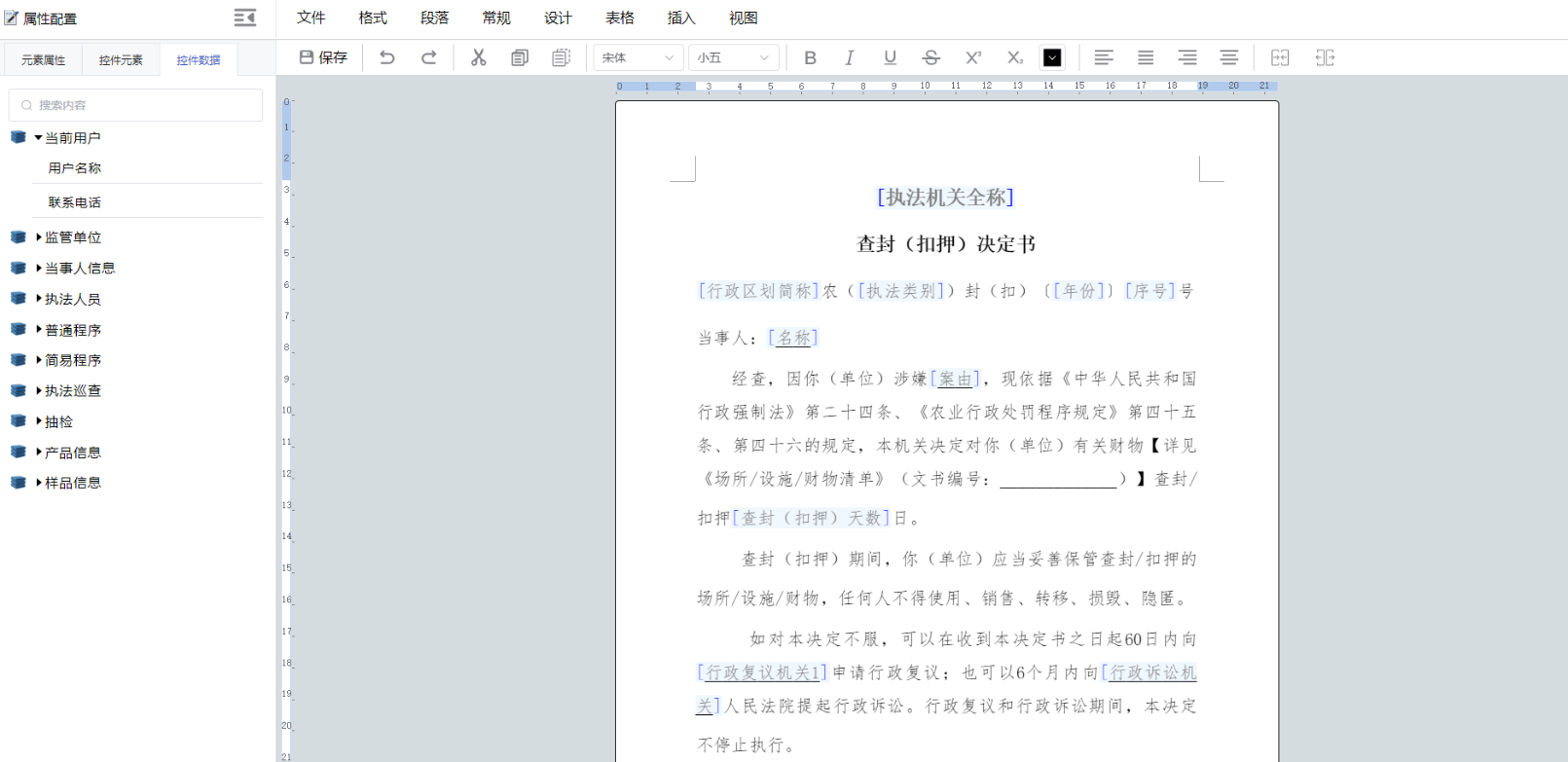
Task: Open the 段落 menu
Action: click(434, 18)
